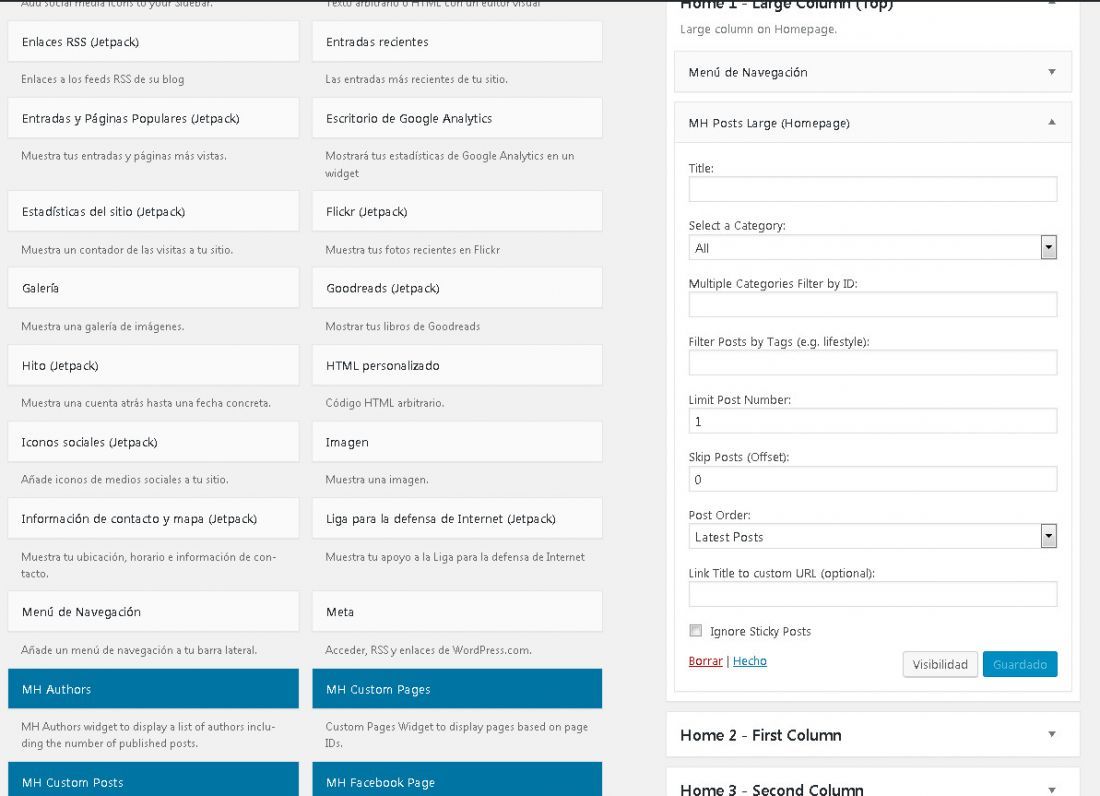Click 'Código HTML arbitrario.' description text
Image resolution: width=1100 pixels, height=796 pixels.
384,403
